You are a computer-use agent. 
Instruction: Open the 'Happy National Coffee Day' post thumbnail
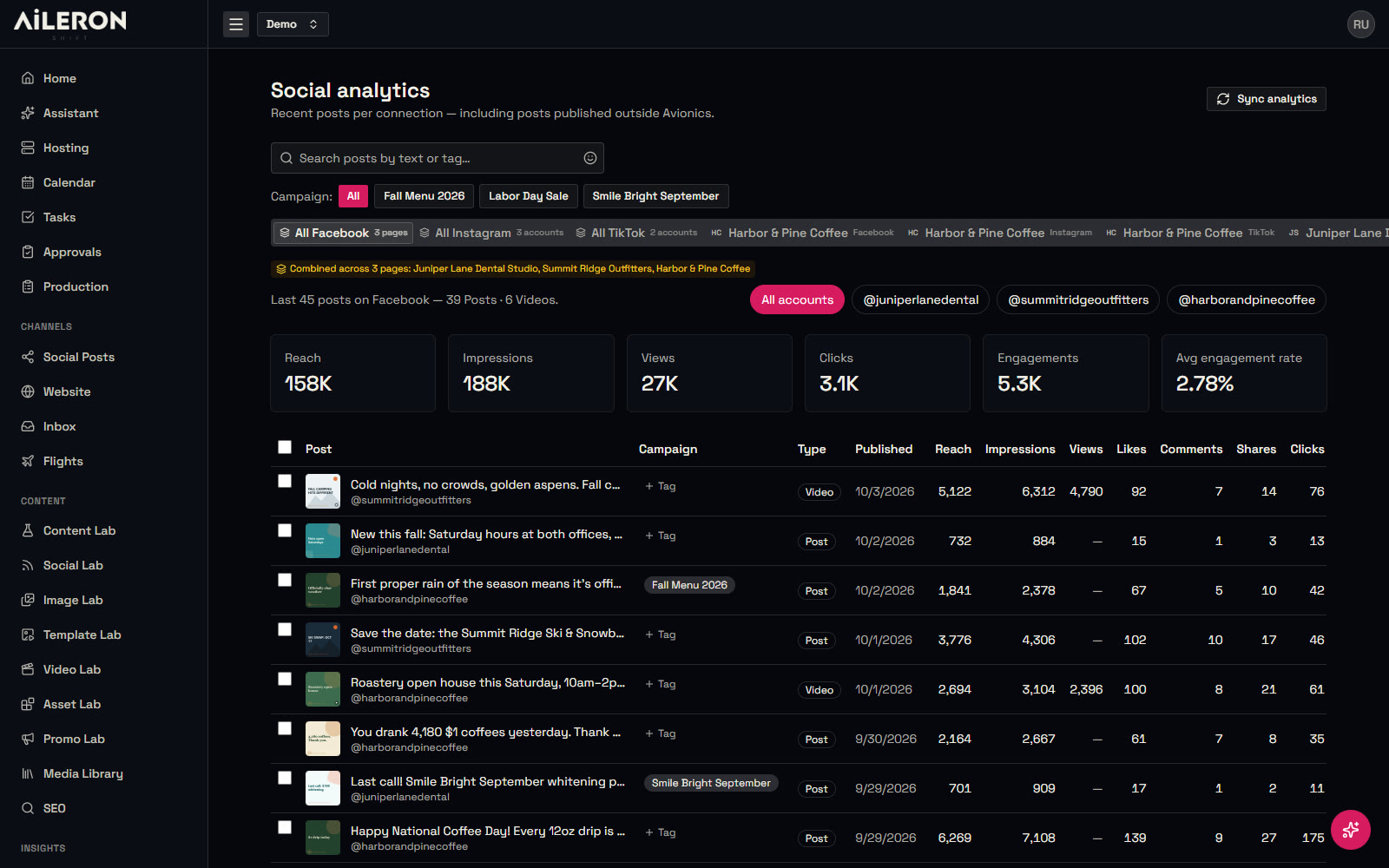click(x=323, y=838)
